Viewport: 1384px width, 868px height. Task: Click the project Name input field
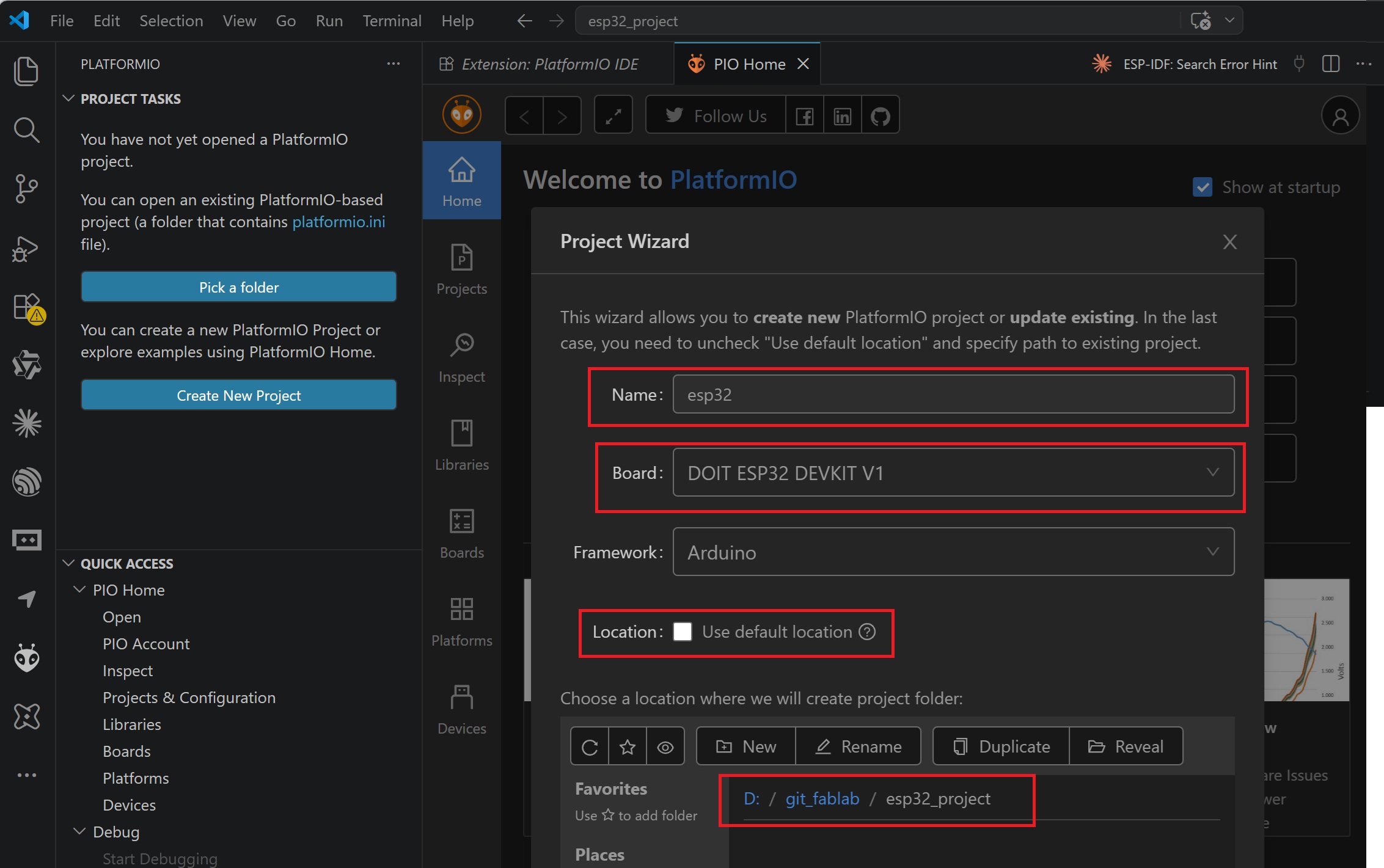[x=953, y=395]
